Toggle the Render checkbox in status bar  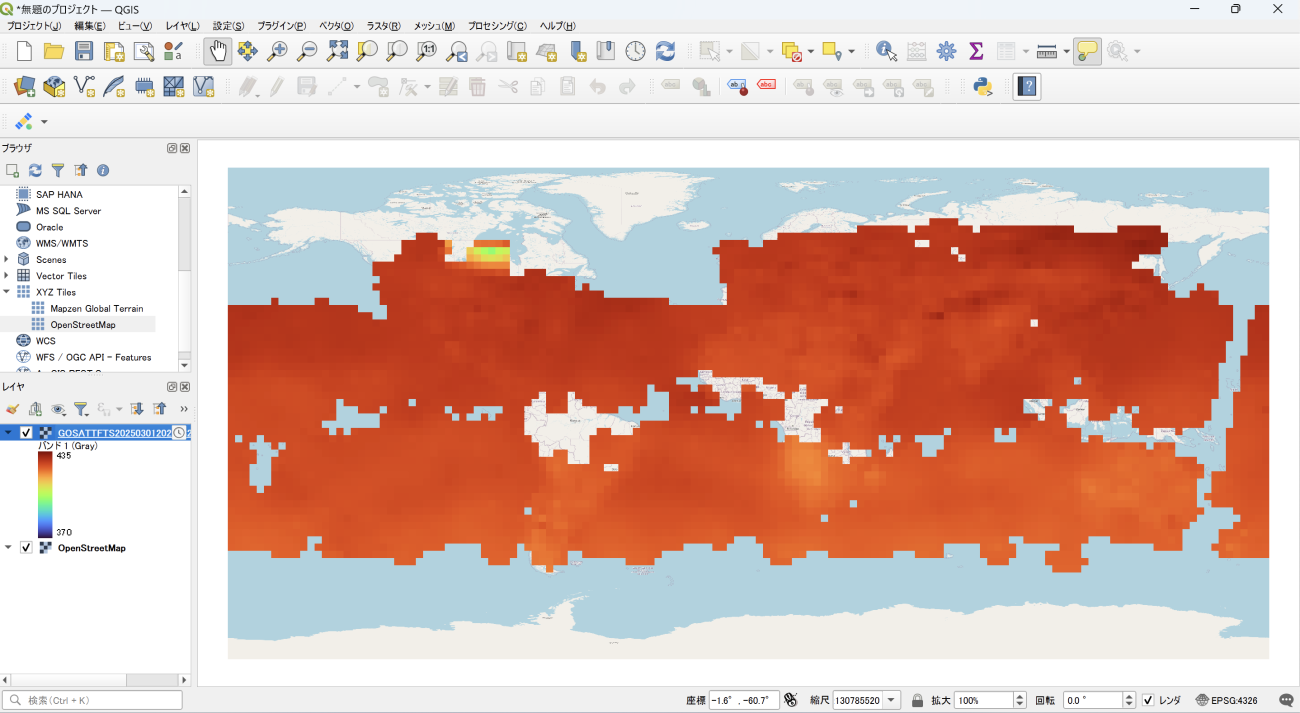pos(1148,700)
